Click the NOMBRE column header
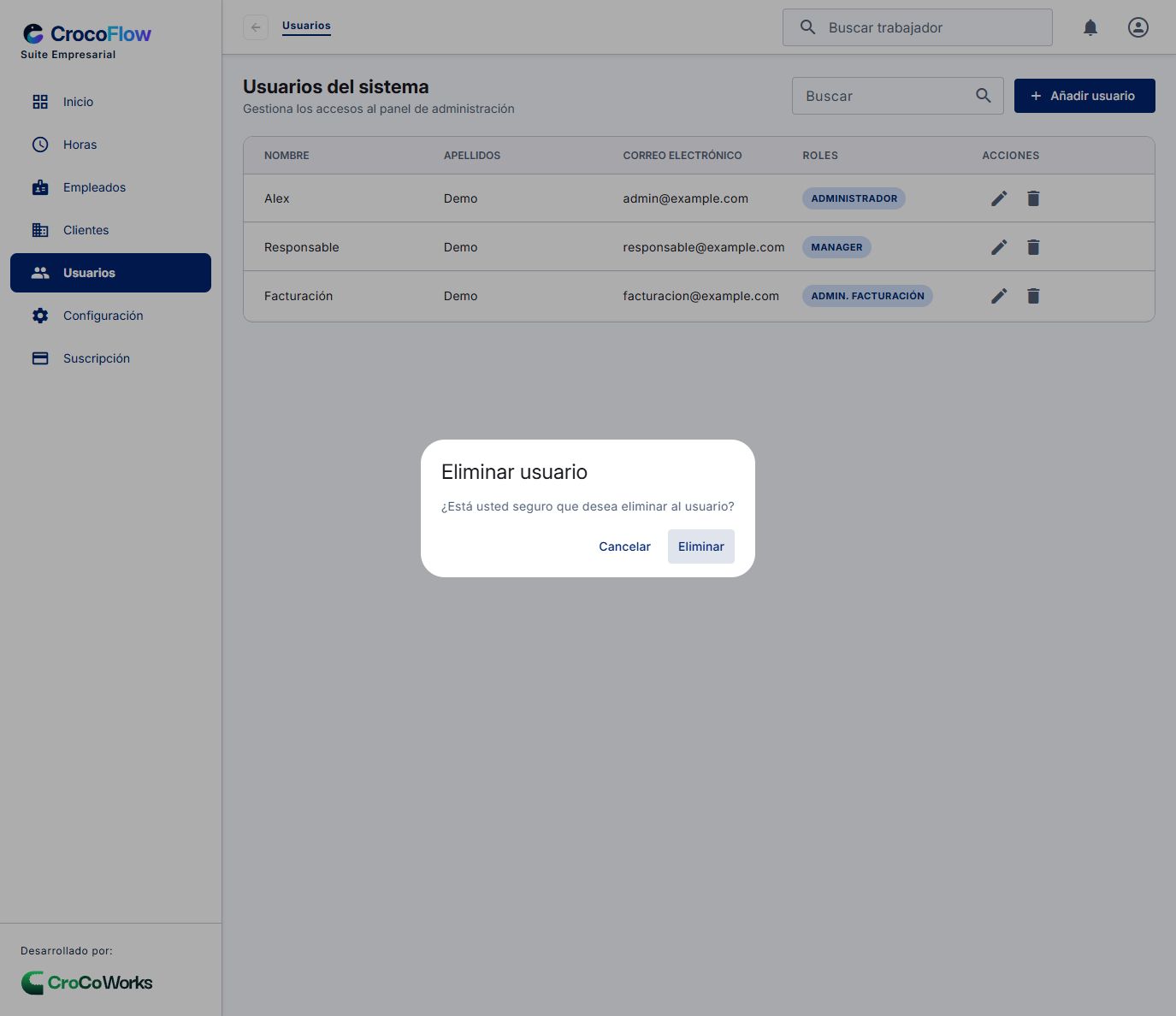The image size is (1176, 1016). [287, 156]
